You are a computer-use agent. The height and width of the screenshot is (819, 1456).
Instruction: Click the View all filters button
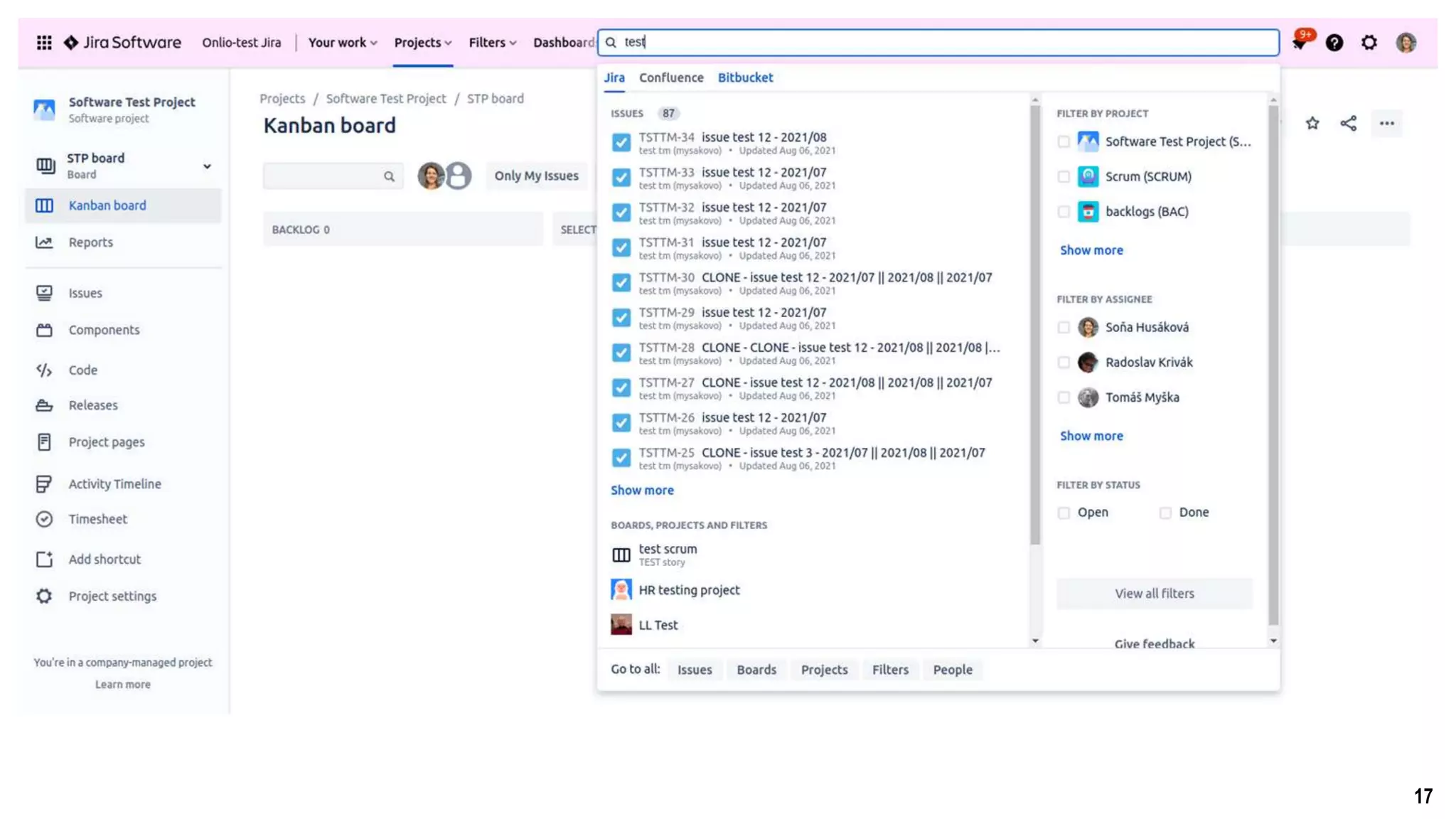pos(1154,594)
